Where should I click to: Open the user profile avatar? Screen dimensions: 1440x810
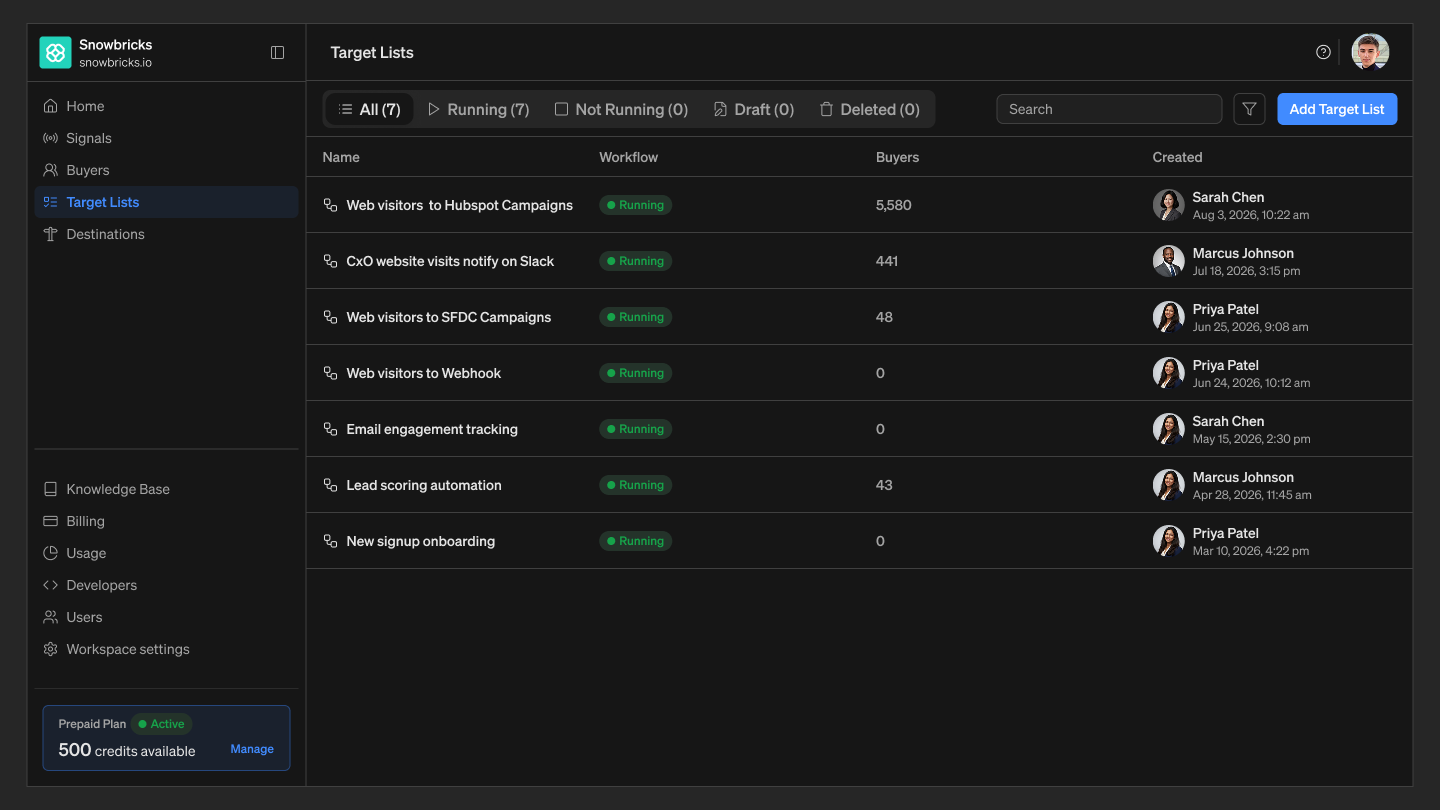coord(1370,52)
